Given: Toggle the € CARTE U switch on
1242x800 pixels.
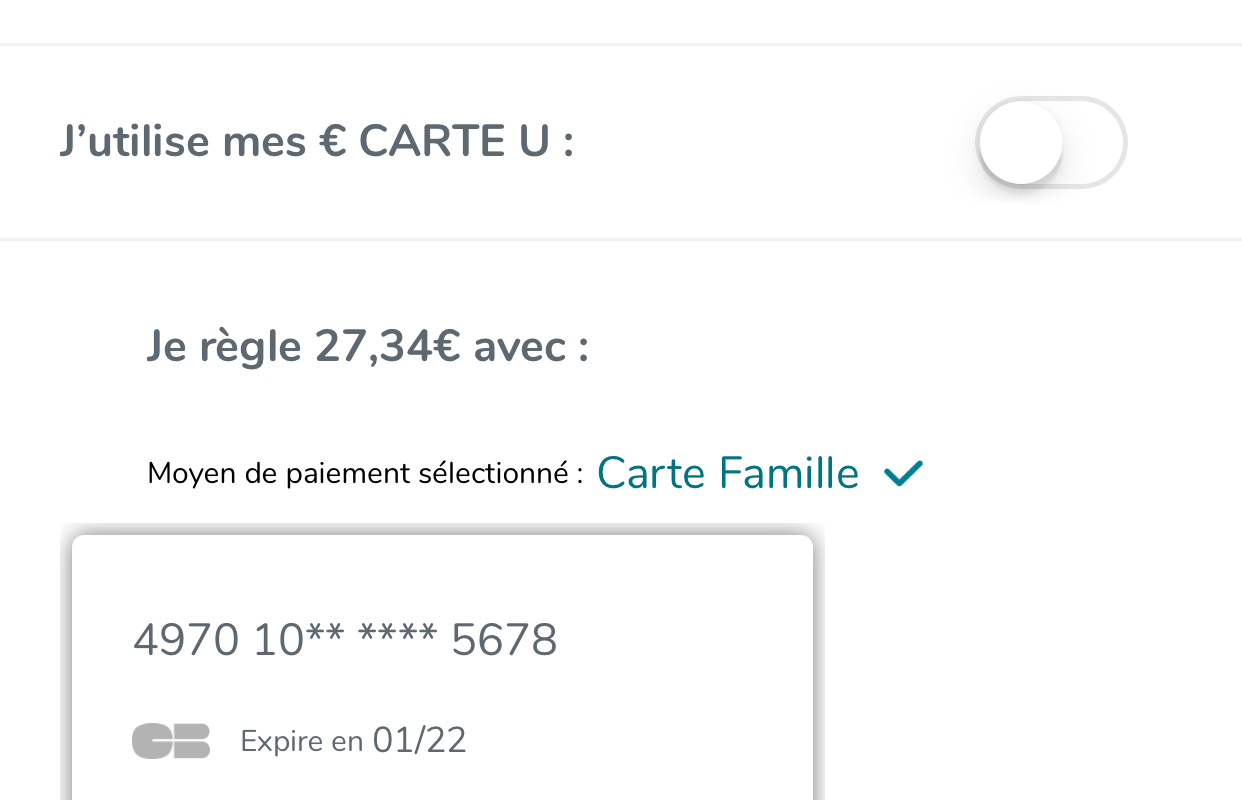Looking at the screenshot, I should pos(1052,142).
